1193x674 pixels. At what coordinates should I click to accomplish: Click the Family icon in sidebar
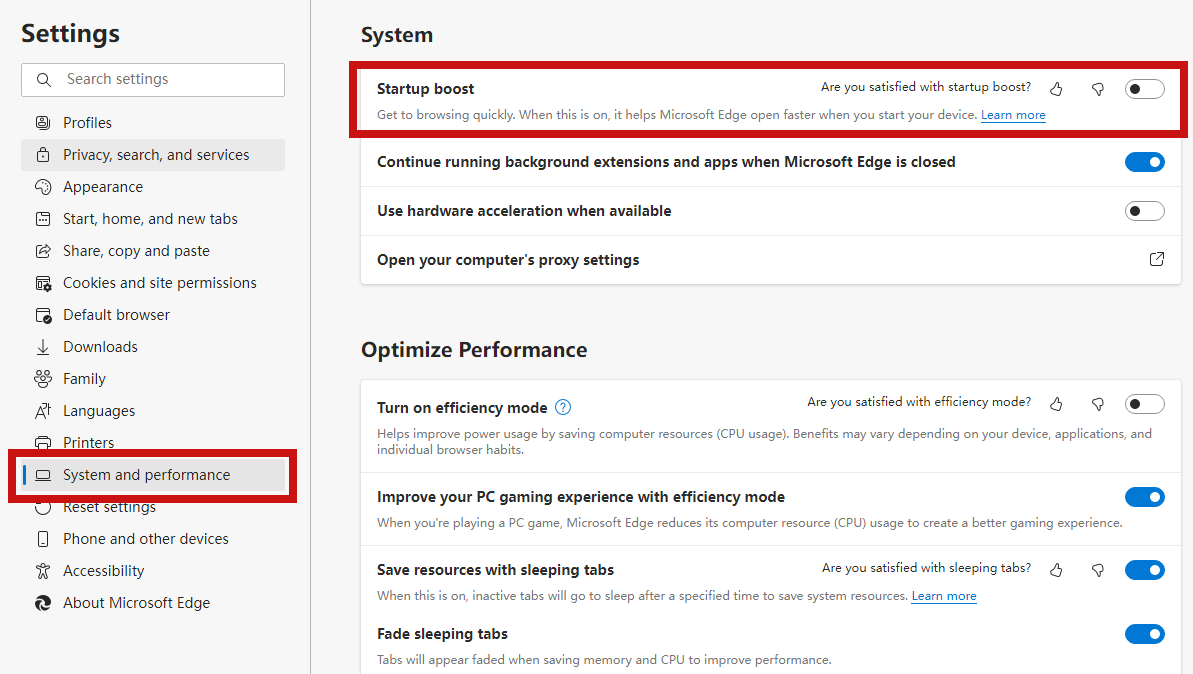click(x=43, y=379)
